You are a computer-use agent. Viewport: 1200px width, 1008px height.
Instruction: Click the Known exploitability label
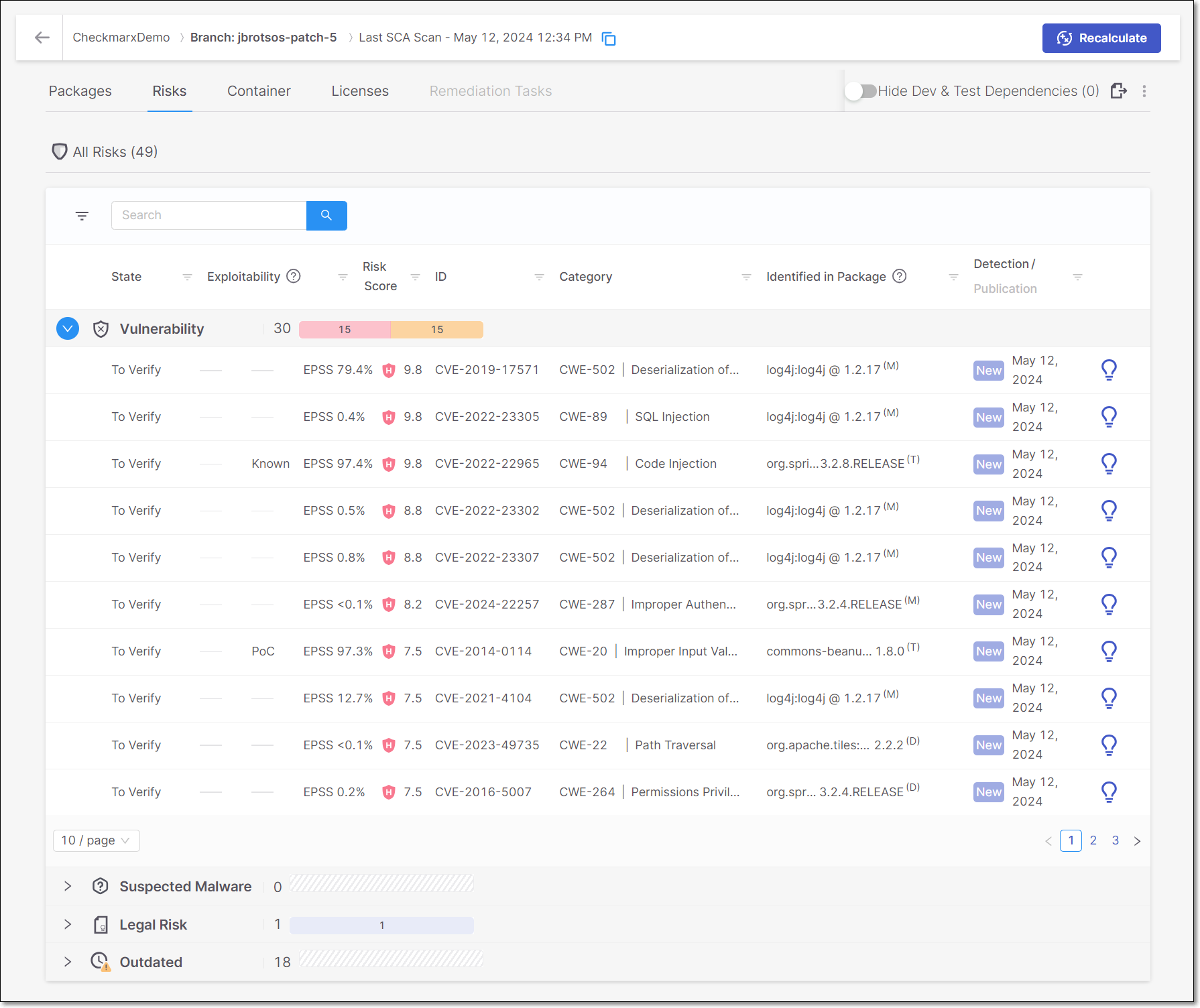[271, 464]
